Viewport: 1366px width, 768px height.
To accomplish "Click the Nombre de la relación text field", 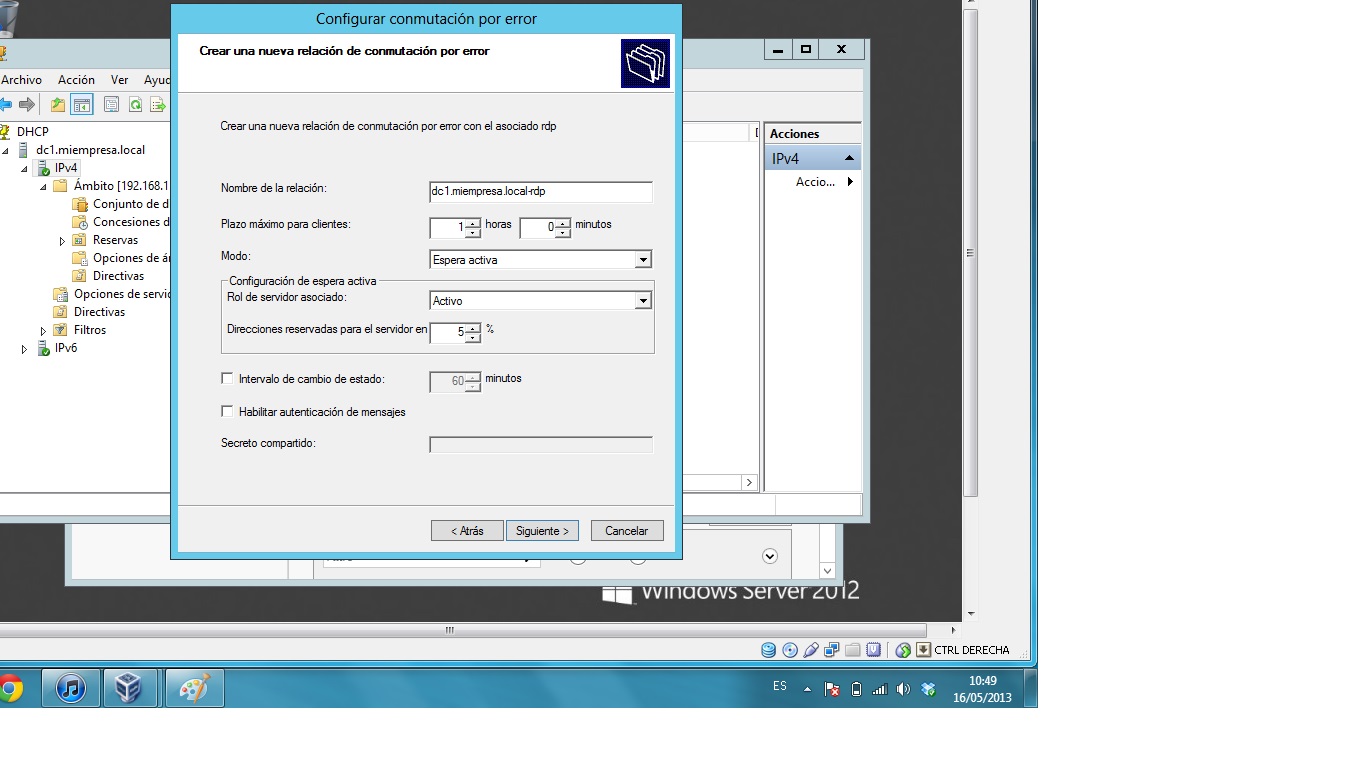I will point(540,191).
